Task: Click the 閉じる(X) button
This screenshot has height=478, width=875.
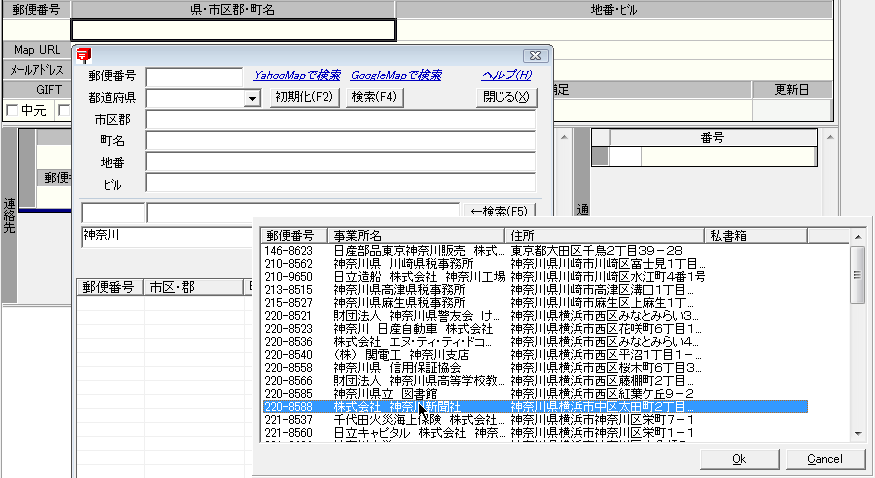Action: (x=506, y=97)
